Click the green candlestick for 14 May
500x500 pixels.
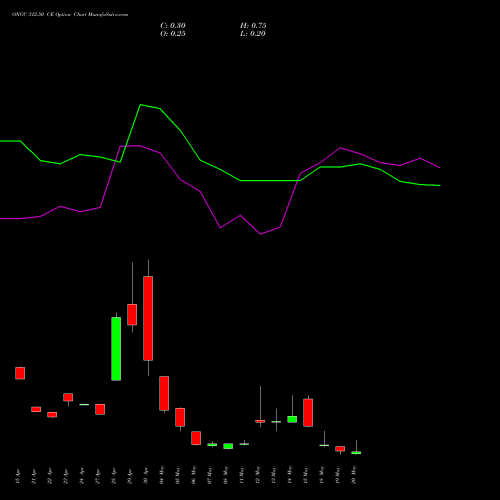292,419
